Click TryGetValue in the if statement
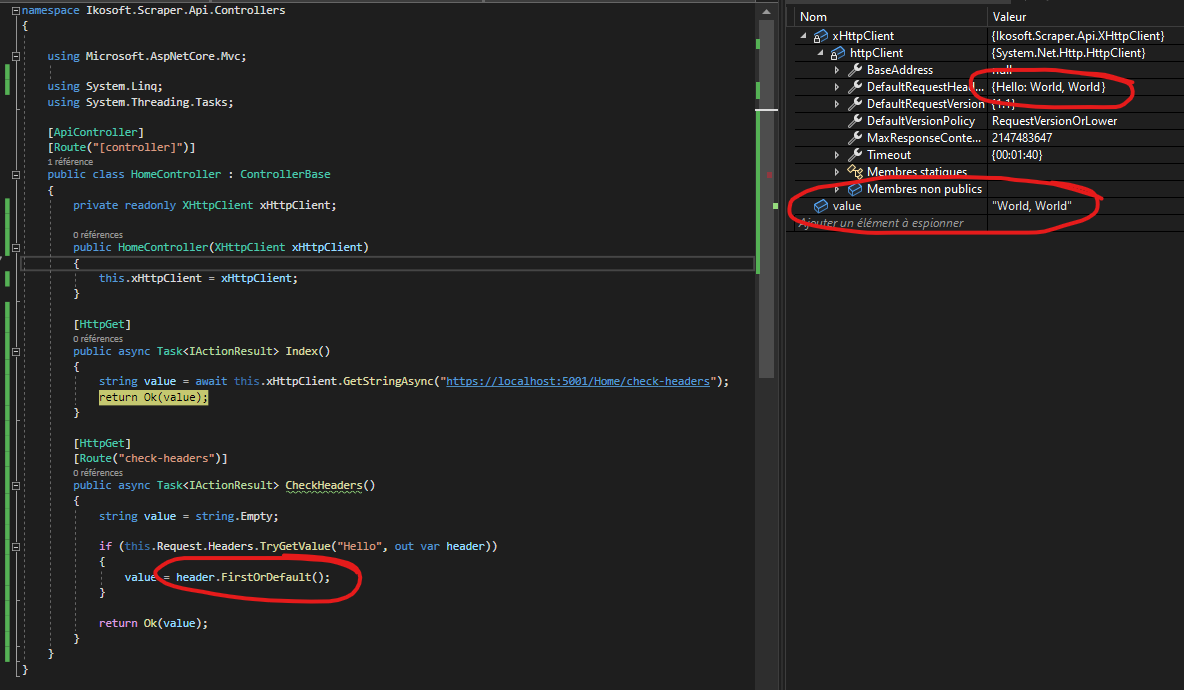The image size is (1184, 690). pos(295,546)
